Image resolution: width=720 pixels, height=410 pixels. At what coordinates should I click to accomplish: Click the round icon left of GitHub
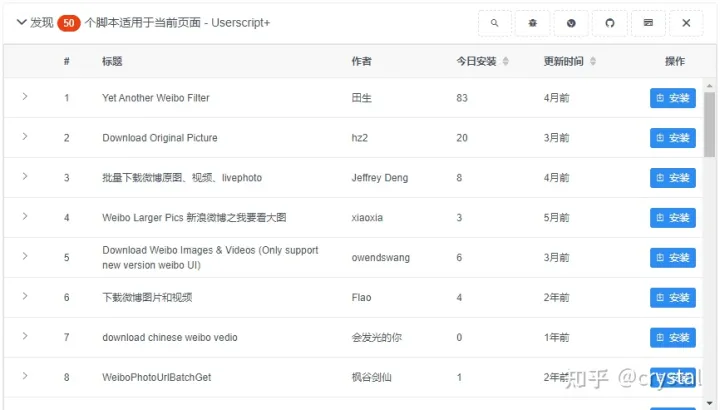(571, 23)
